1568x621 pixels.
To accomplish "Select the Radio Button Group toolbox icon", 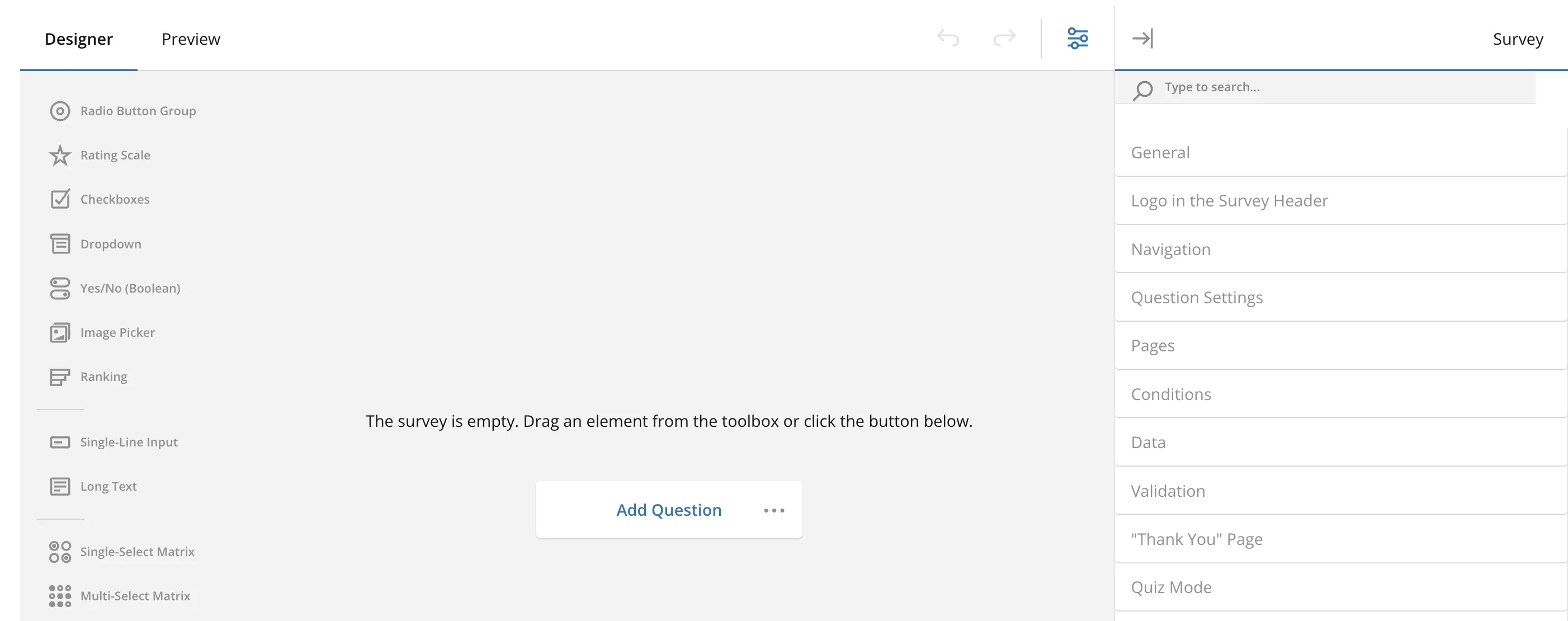I will pyautogui.click(x=60, y=111).
